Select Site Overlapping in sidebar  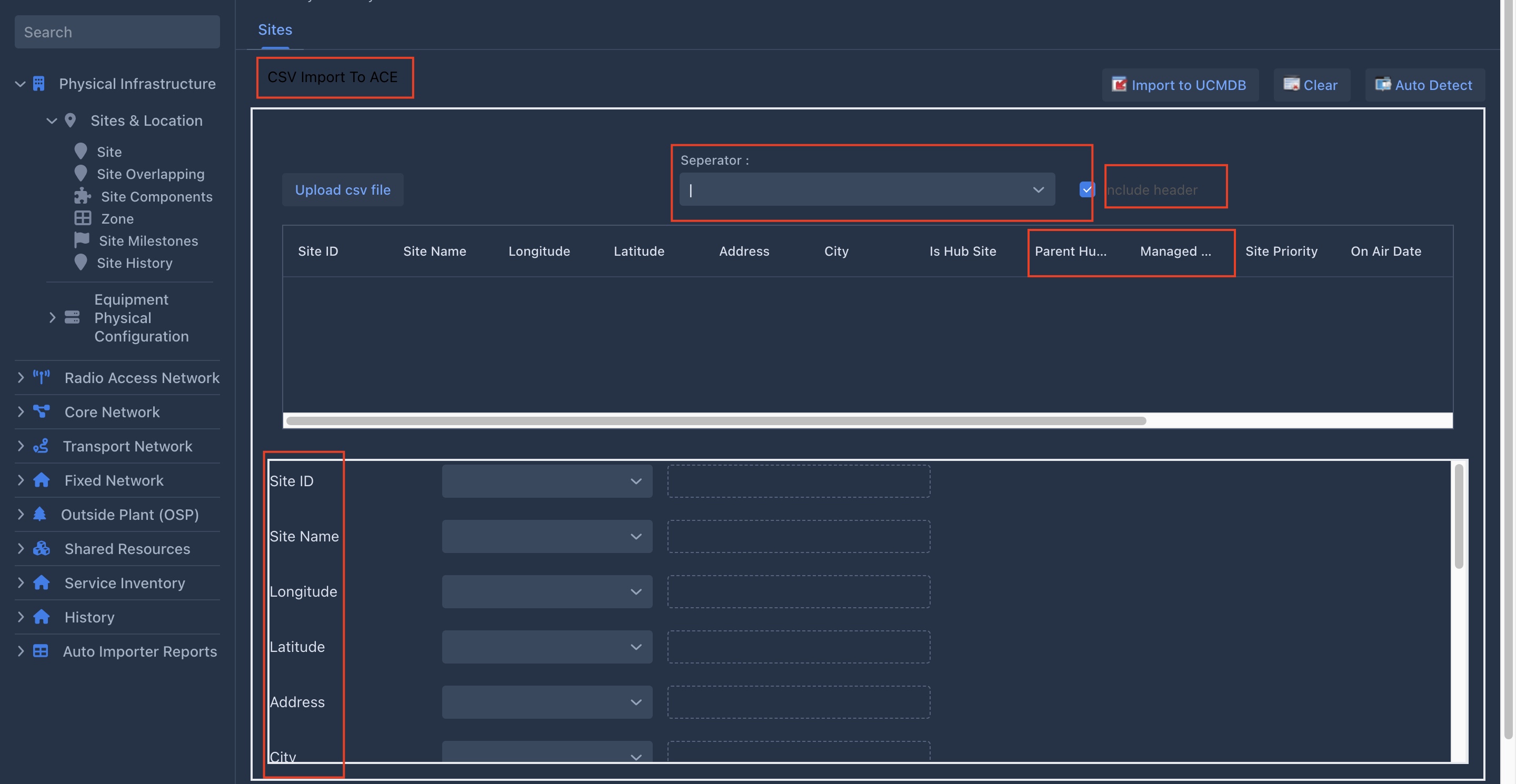click(150, 174)
